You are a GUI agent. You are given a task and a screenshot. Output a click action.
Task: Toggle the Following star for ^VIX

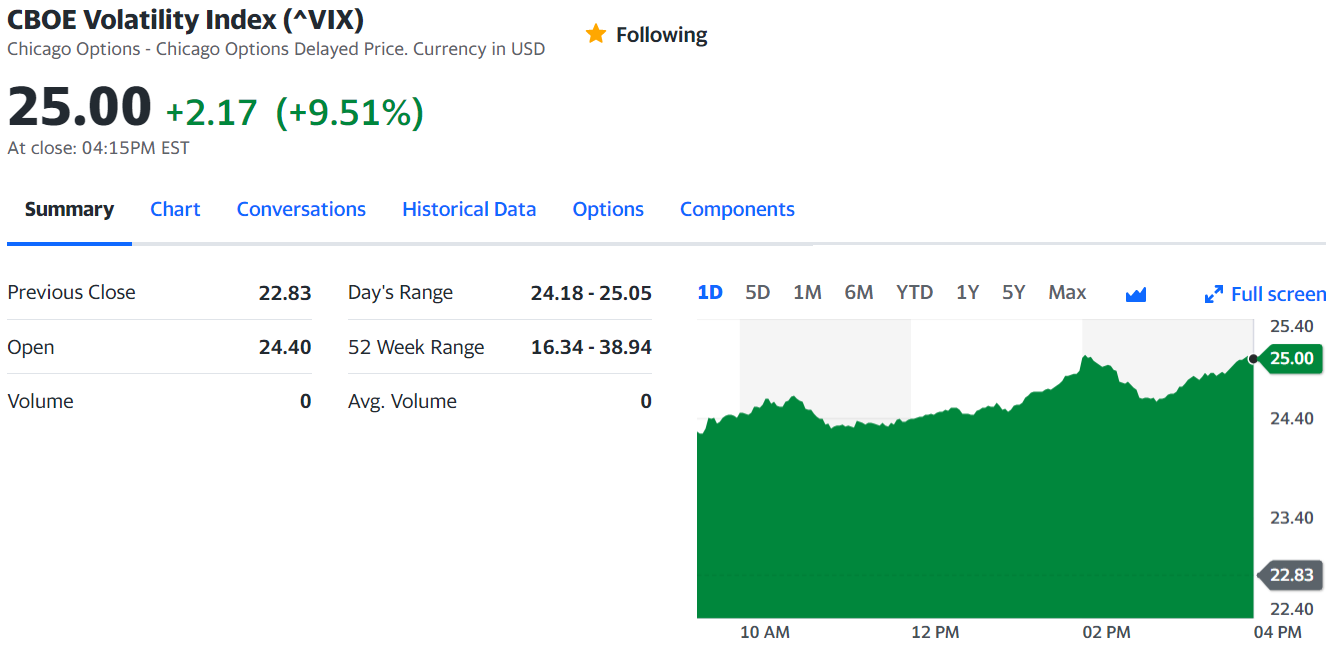pos(646,35)
